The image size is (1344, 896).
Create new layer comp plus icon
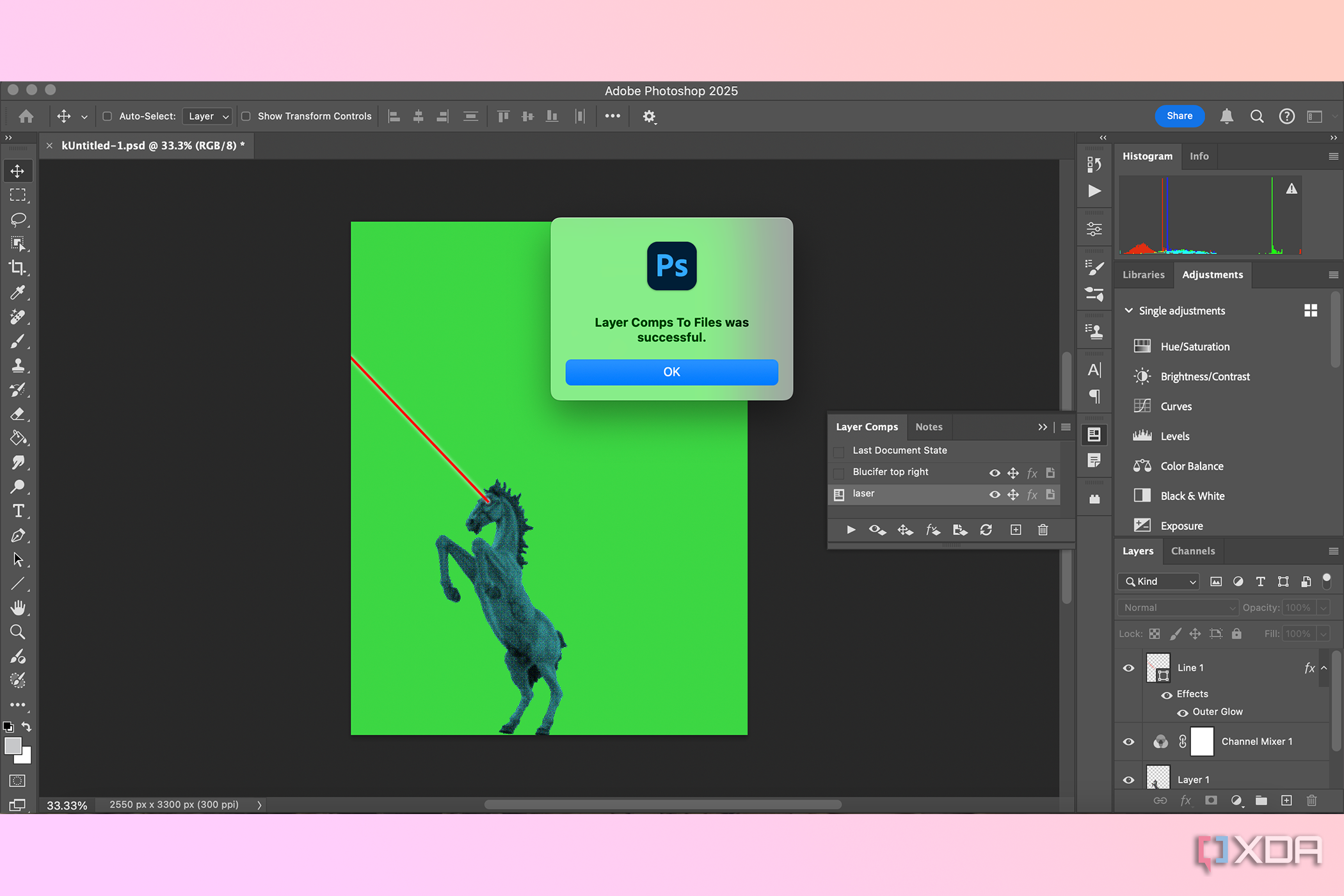pos(1016,530)
